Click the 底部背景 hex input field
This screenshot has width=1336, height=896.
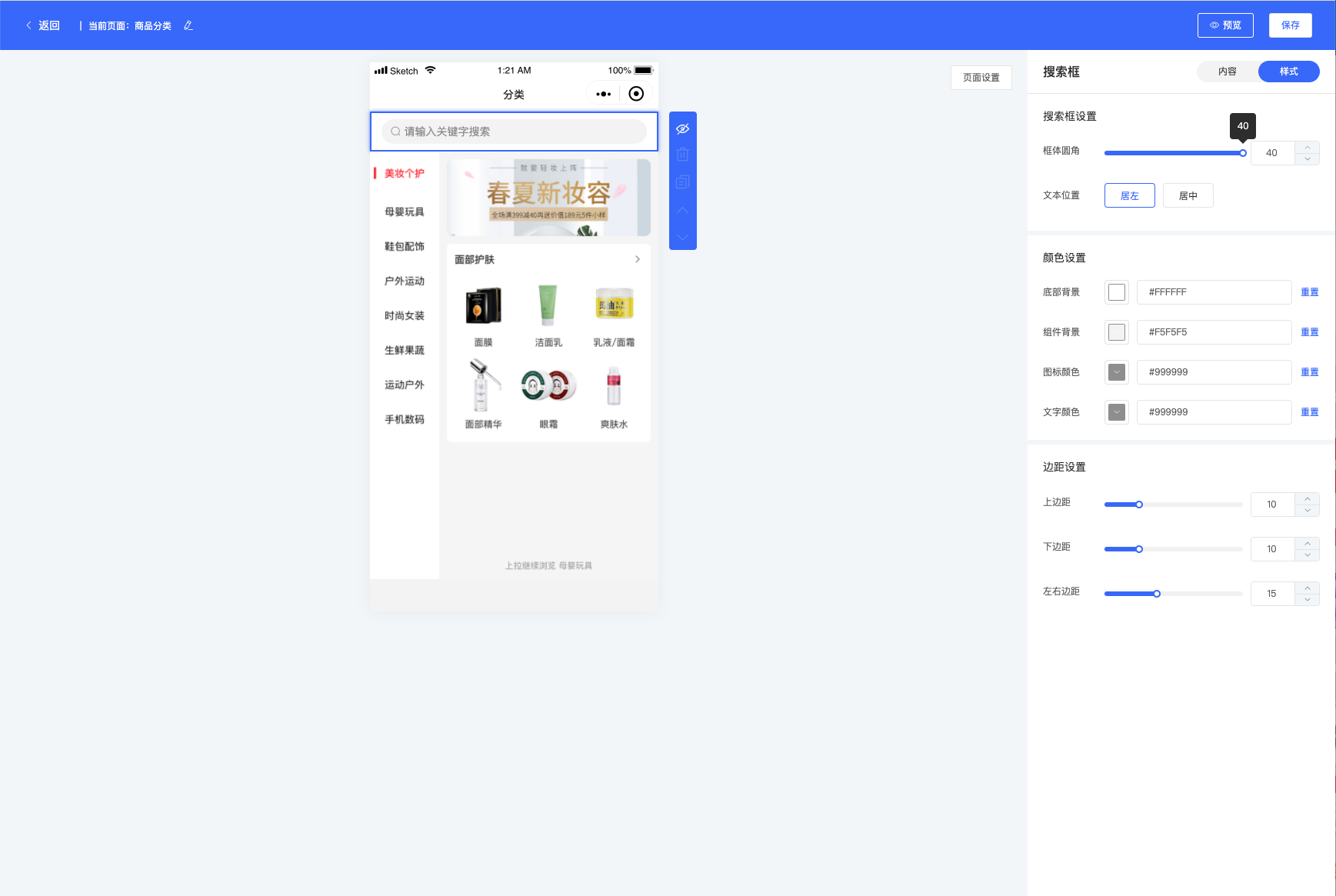point(1214,292)
